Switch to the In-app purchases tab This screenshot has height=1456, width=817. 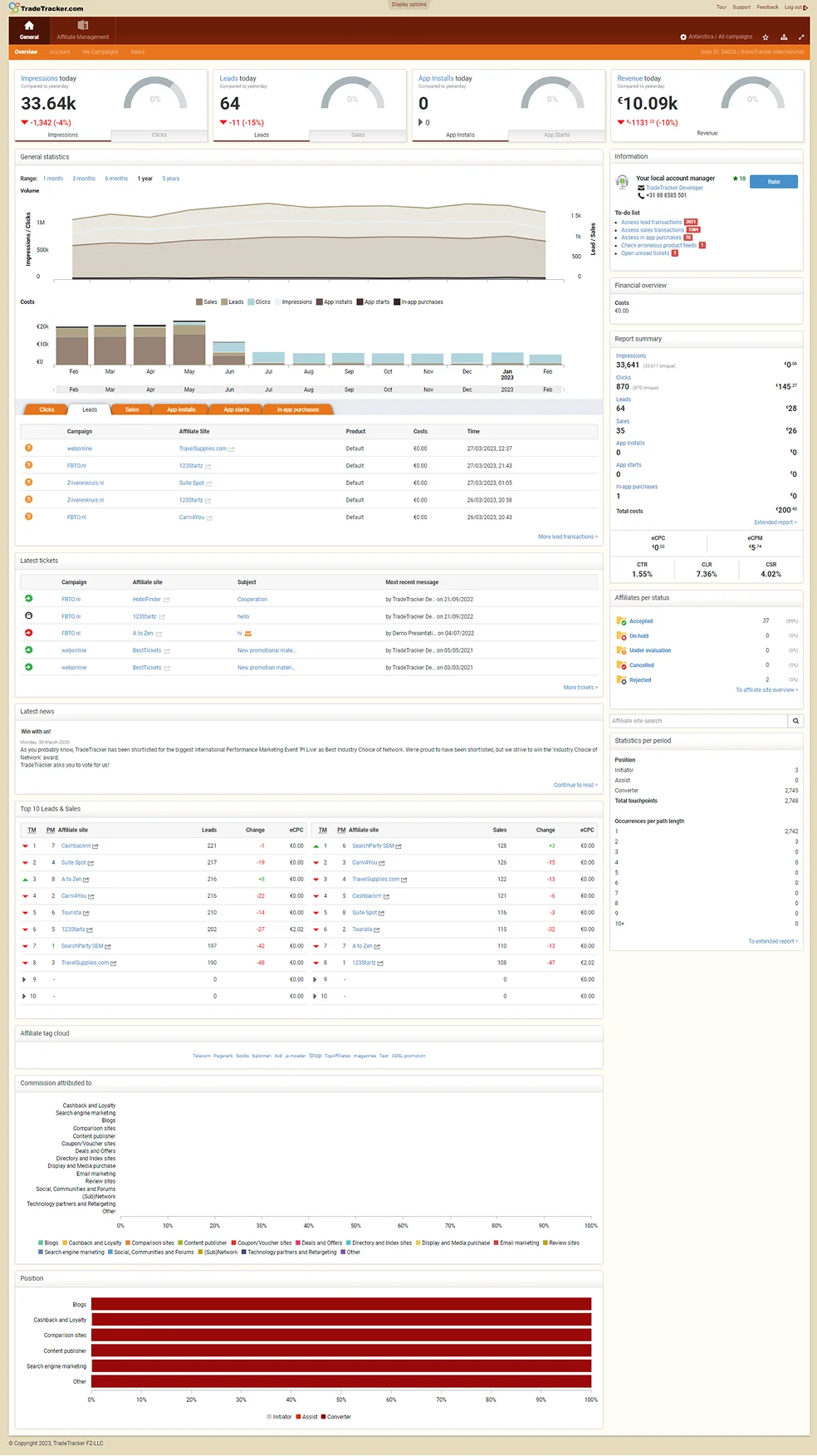click(298, 409)
